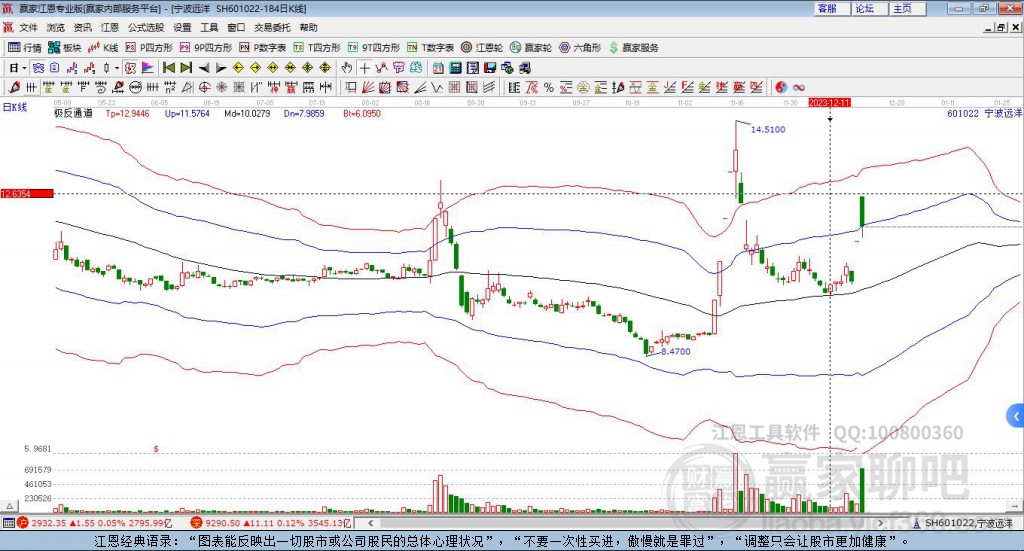Select the red fan lines drawing tool
This screenshot has width=1024, height=551.
(x=368, y=87)
